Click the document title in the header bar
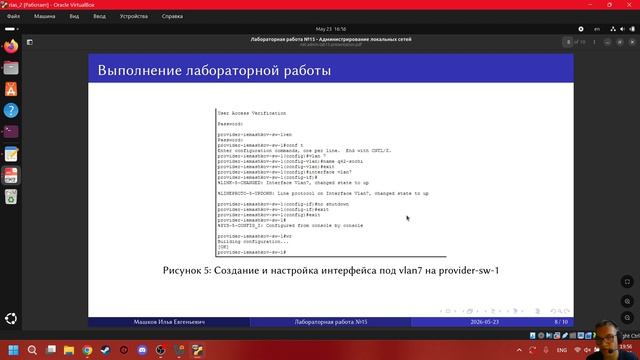The height and width of the screenshot is (360, 640). (331, 39)
